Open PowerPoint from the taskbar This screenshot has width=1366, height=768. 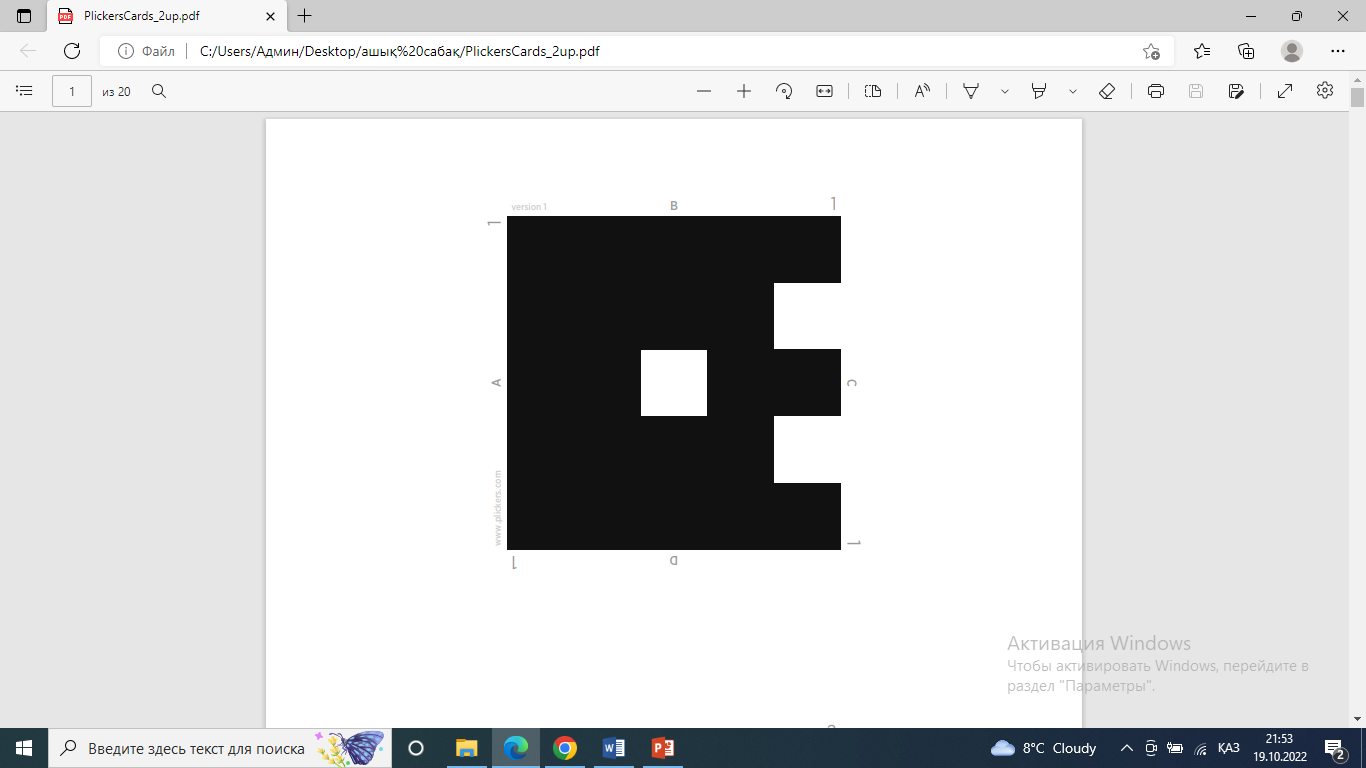[663, 748]
